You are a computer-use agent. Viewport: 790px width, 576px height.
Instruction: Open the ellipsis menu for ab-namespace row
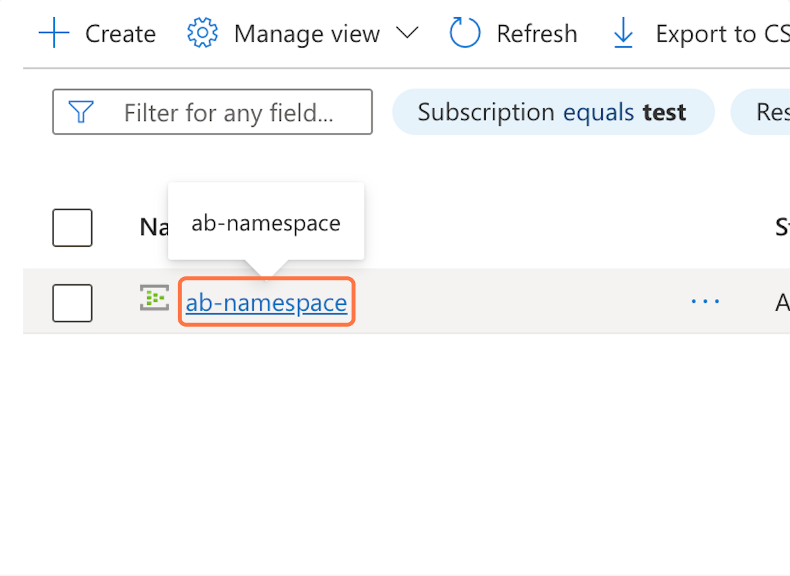(x=705, y=301)
